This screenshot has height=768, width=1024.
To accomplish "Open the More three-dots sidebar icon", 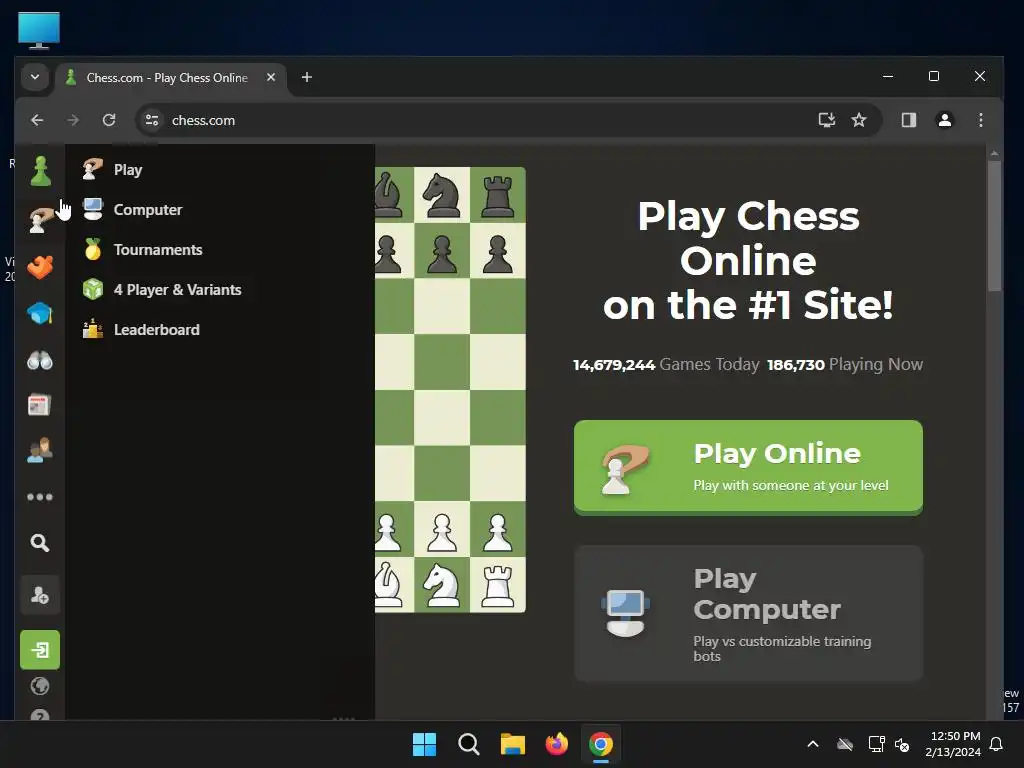I will coord(40,497).
